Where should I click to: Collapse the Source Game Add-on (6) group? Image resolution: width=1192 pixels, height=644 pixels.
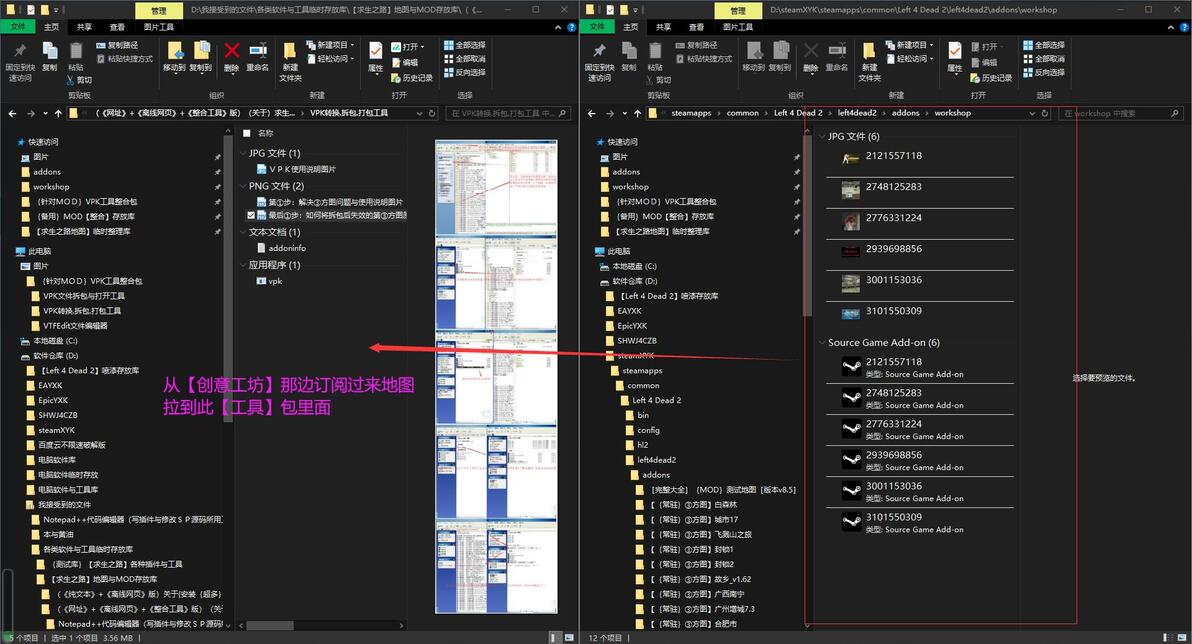click(822, 343)
